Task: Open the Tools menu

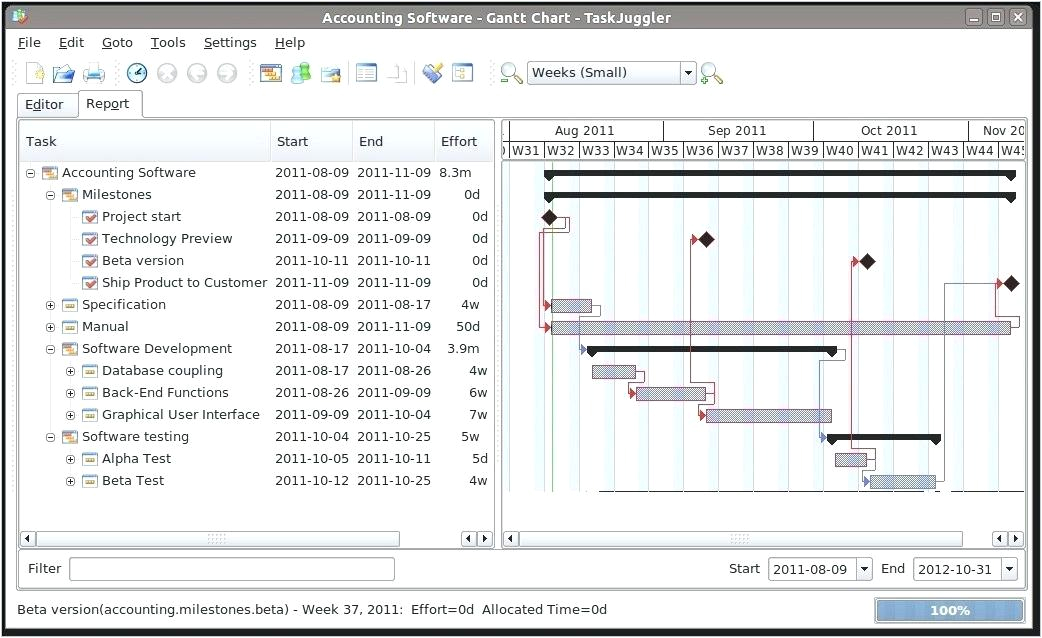Action: point(167,42)
